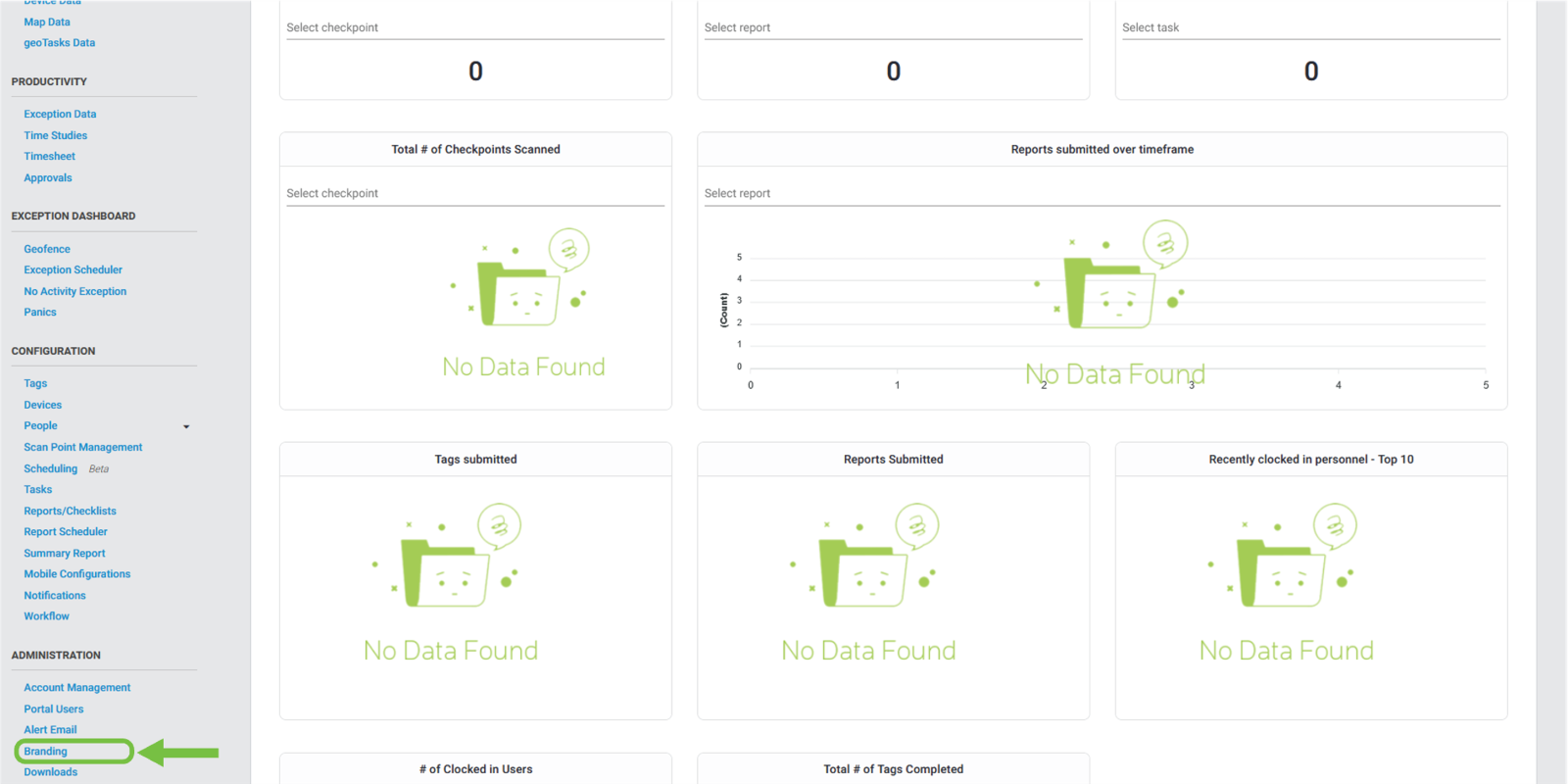This screenshot has width=1568, height=784.
Task: Expand the People submenu arrow
Action: [x=186, y=426]
